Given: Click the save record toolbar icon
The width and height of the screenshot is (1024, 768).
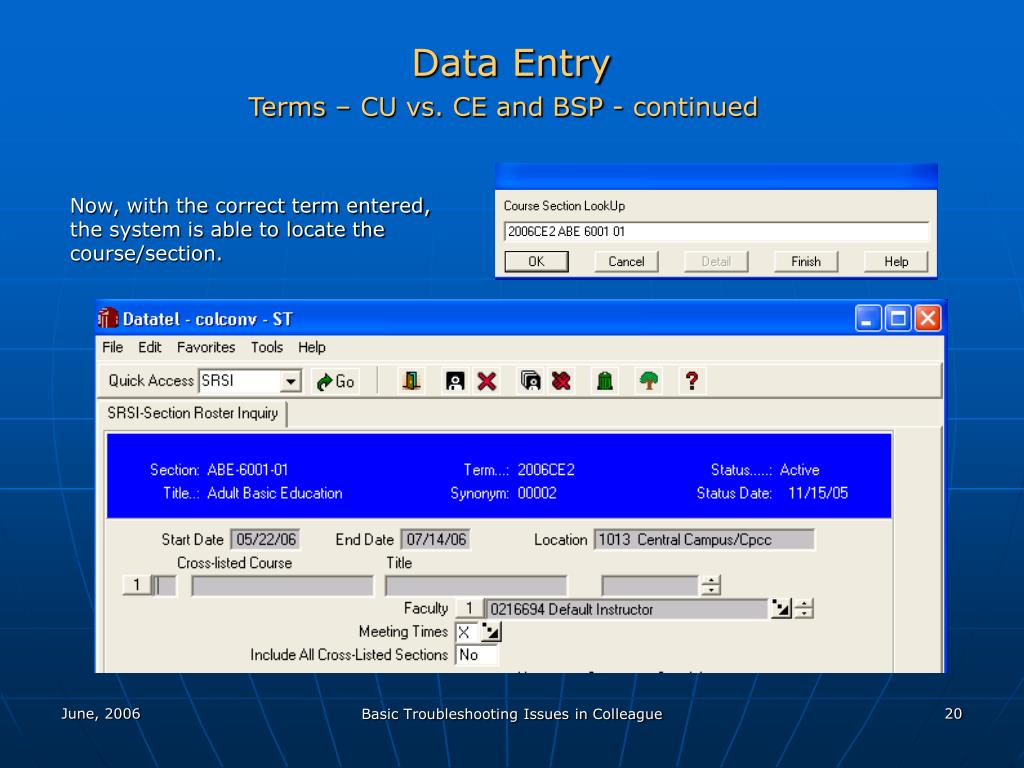Looking at the screenshot, I should (x=455, y=381).
